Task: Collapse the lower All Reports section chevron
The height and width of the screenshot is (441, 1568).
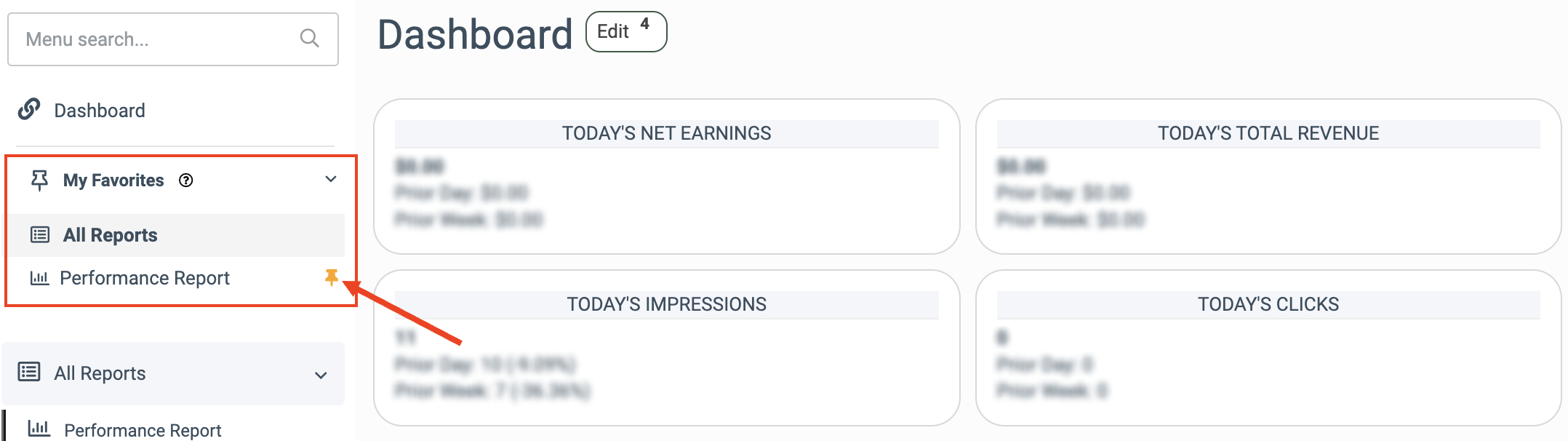Action: click(x=321, y=375)
